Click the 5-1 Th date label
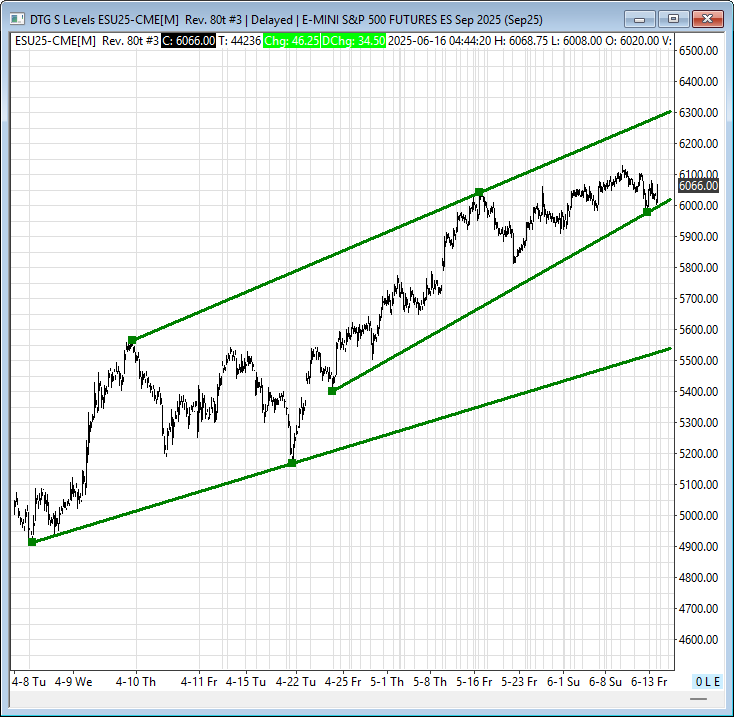The image size is (734, 717). click(x=387, y=681)
